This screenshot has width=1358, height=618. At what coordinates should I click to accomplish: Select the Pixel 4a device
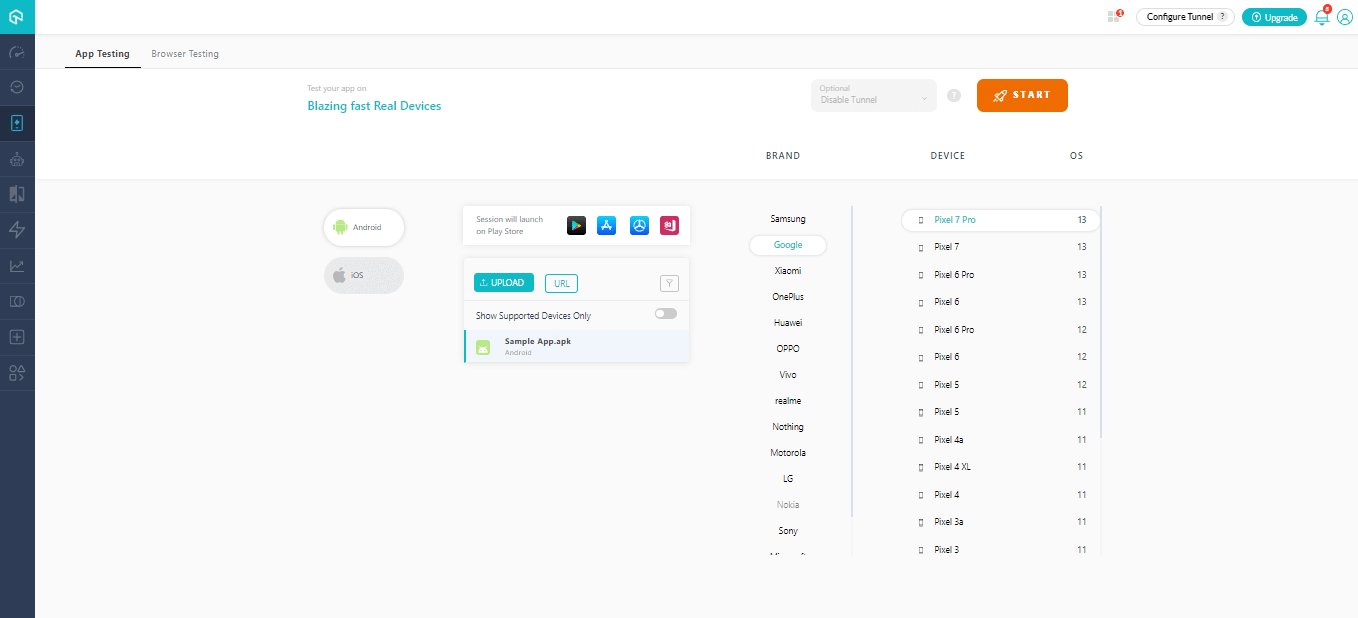[1000, 440]
